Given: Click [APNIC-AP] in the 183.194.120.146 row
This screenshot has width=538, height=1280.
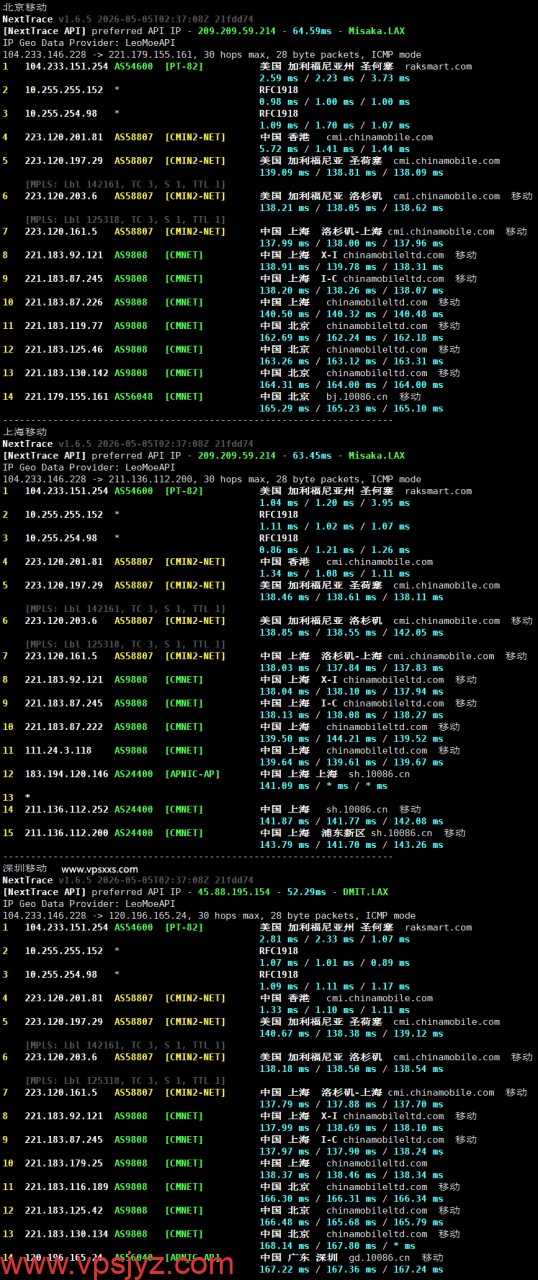Looking at the screenshot, I should (x=190, y=774).
